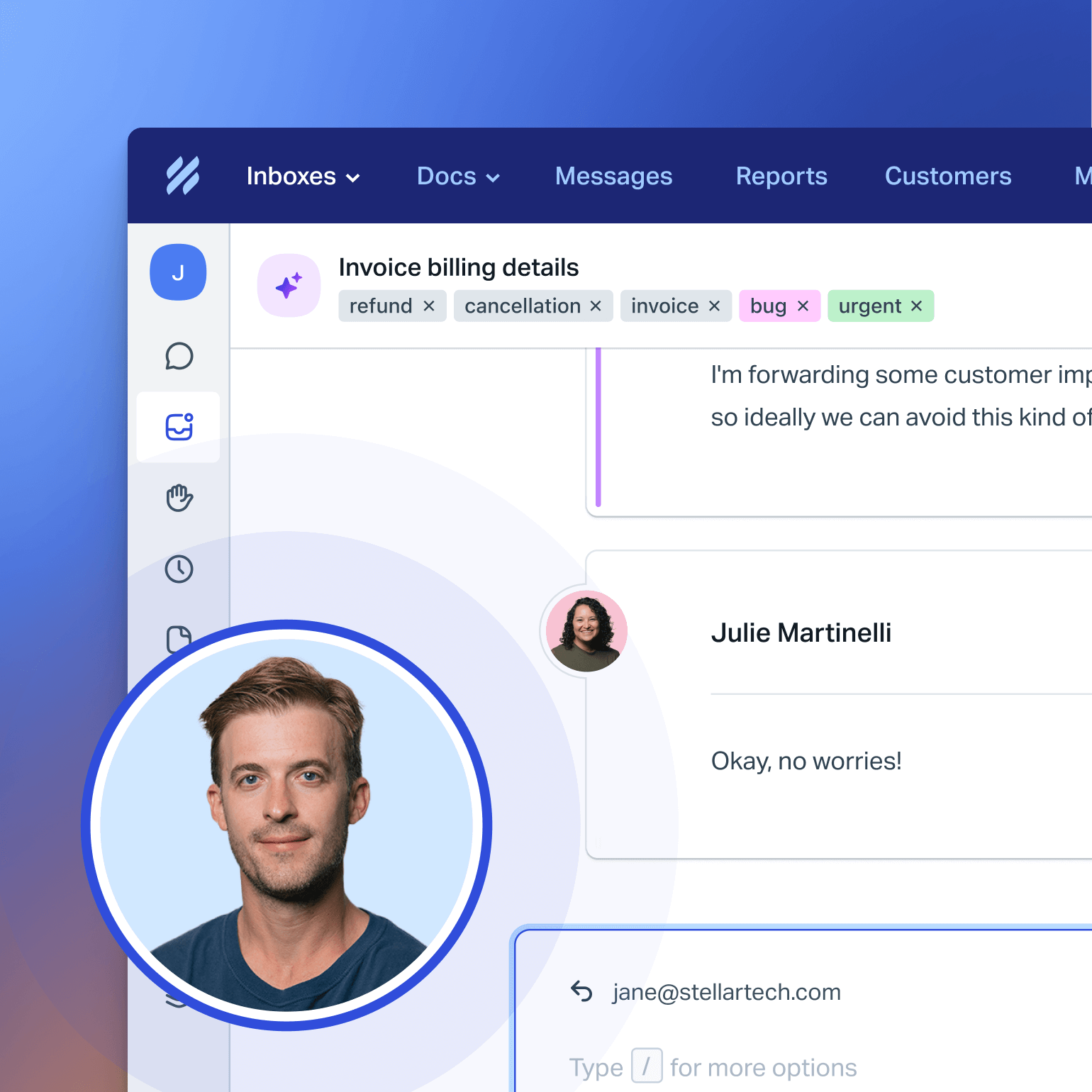Viewport: 1092px width, 1092px height.
Task: Remove the cancellation tag
Action: (x=596, y=306)
